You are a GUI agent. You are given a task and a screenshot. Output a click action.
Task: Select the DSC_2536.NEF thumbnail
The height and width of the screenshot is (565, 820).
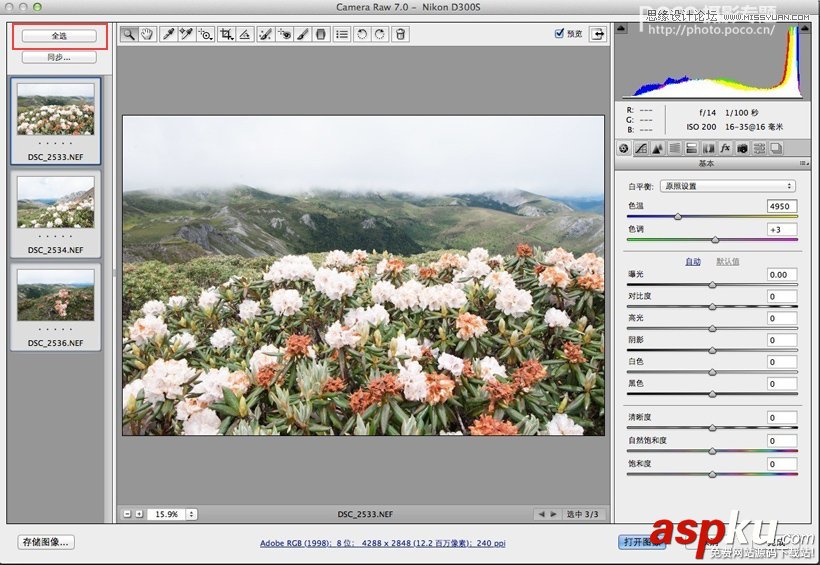point(55,307)
